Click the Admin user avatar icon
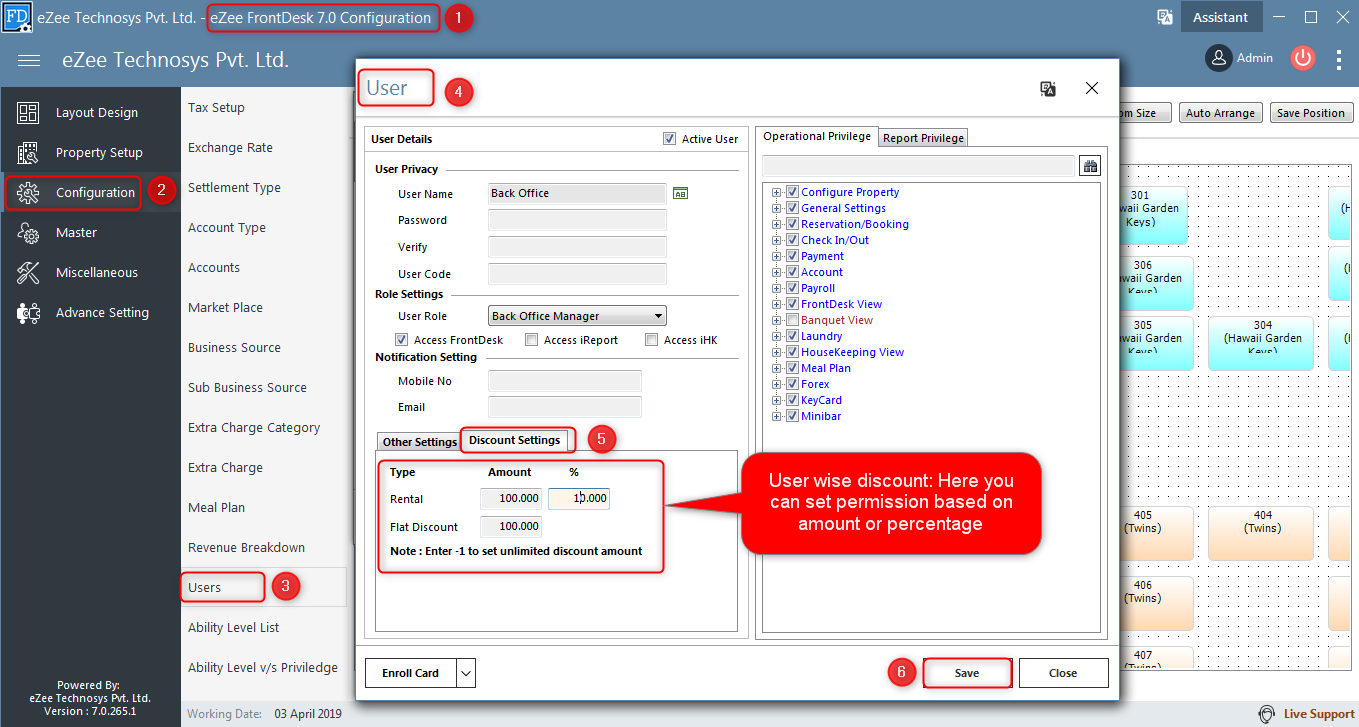The height and width of the screenshot is (727, 1359). 1218,58
